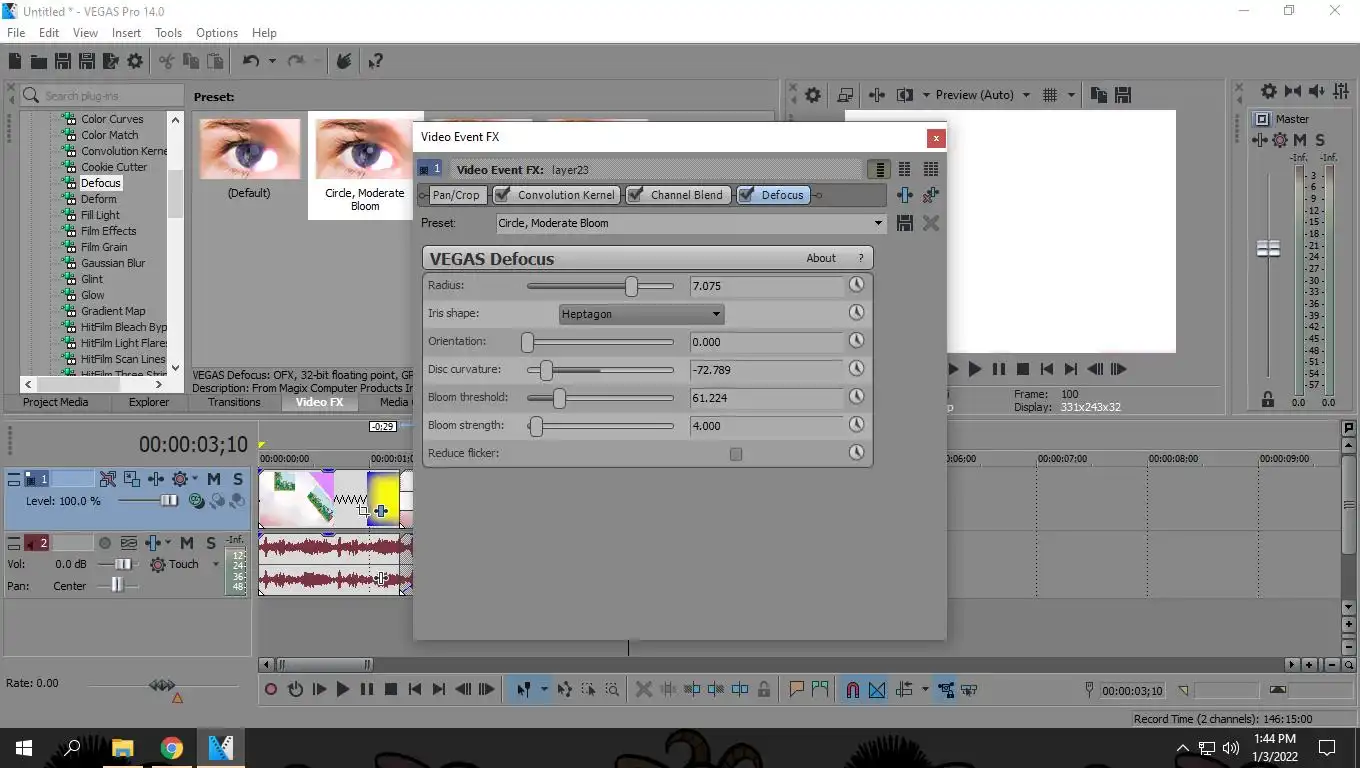This screenshot has width=1360, height=768.
Task: Click event Pan/Crop icon on video clip
Action: (362, 509)
